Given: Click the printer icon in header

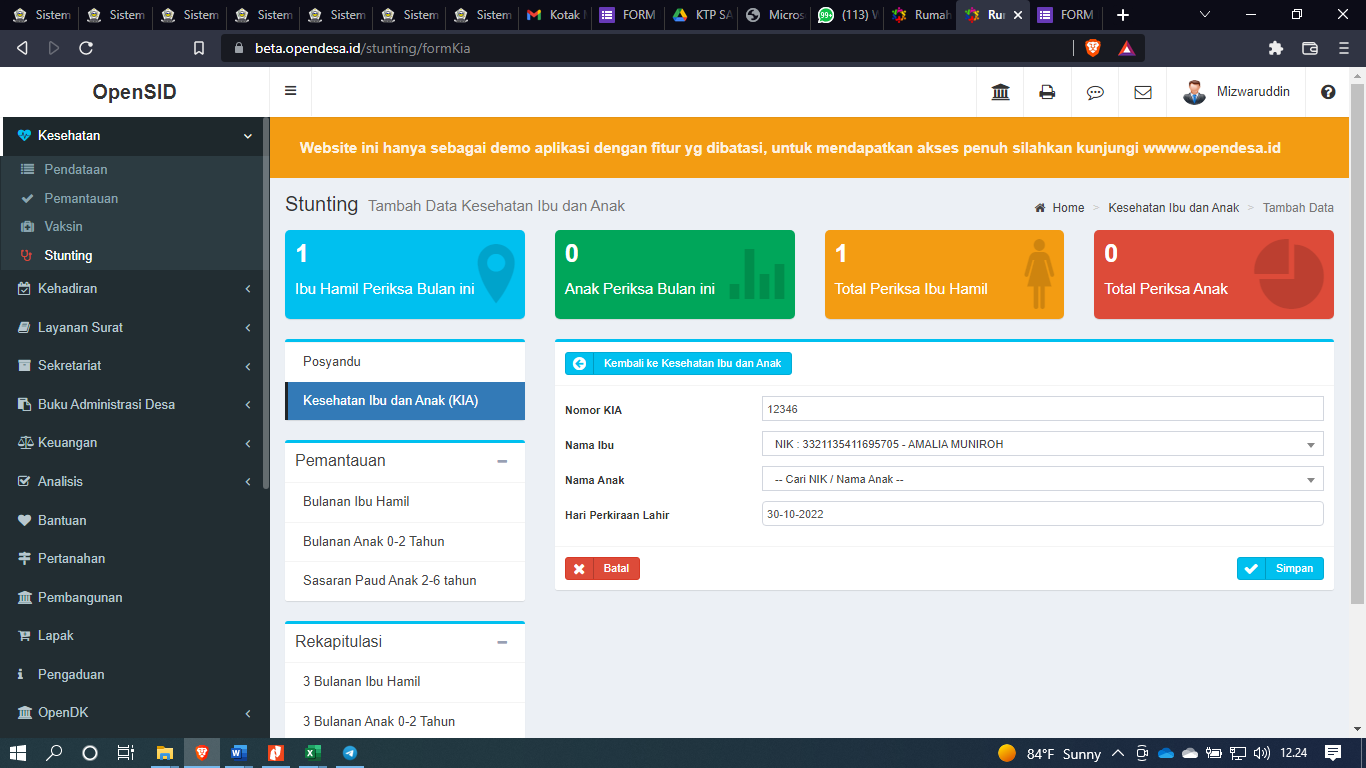Looking at the screenshot, I should [x=1047, y=92].
